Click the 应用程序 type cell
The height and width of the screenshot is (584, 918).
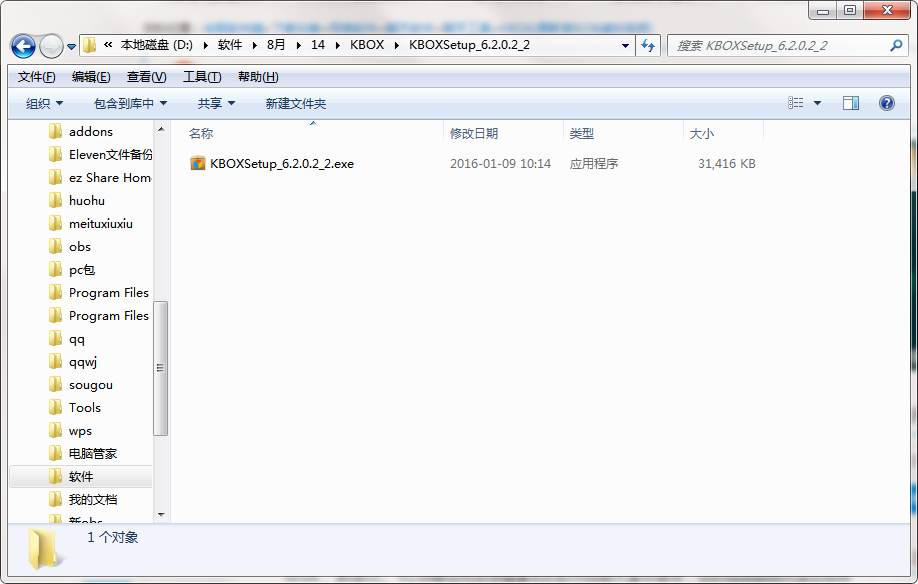594,164
